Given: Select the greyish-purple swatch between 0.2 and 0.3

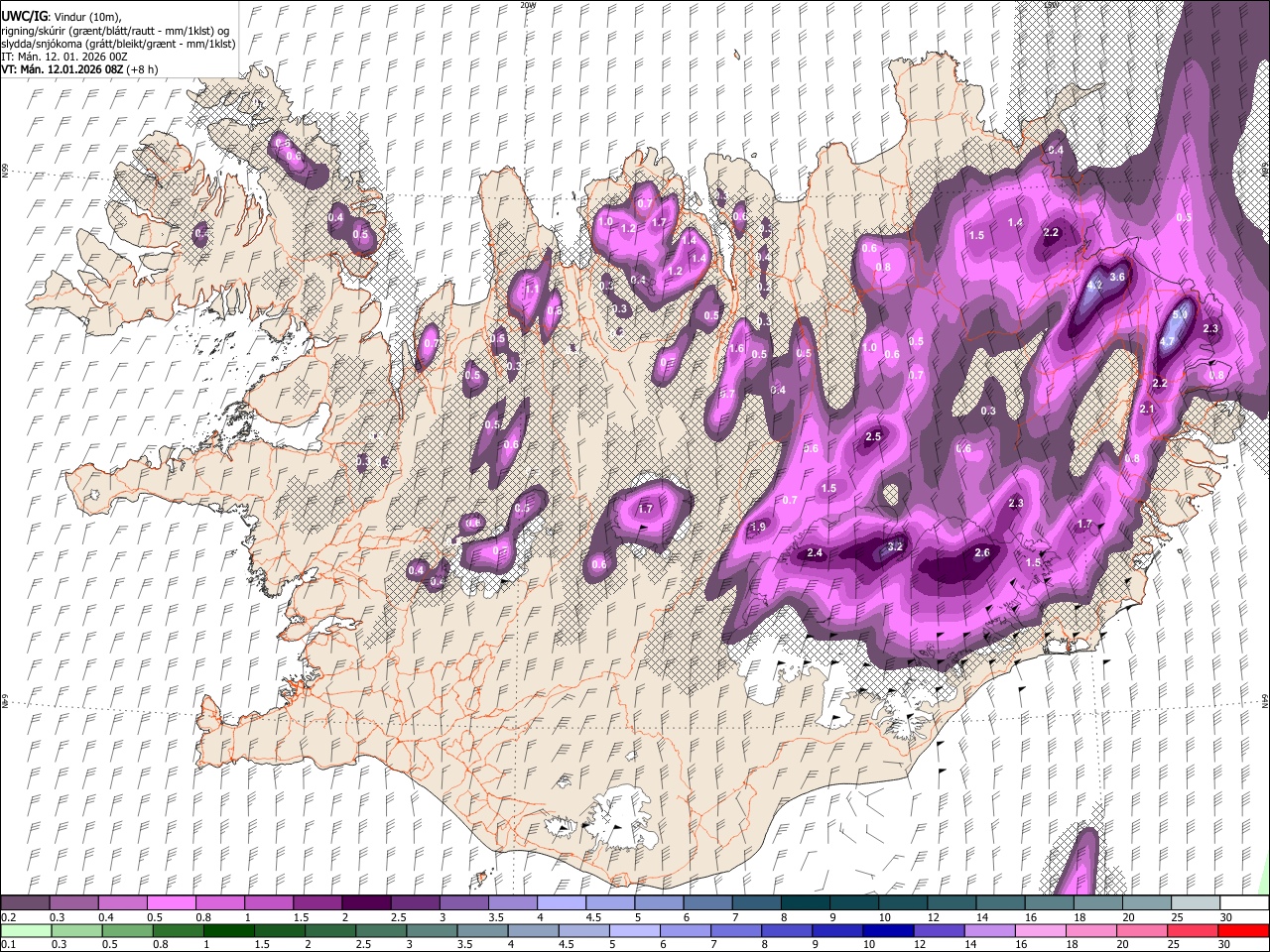Looking at the screenshot, I should (x=25, y=902).
